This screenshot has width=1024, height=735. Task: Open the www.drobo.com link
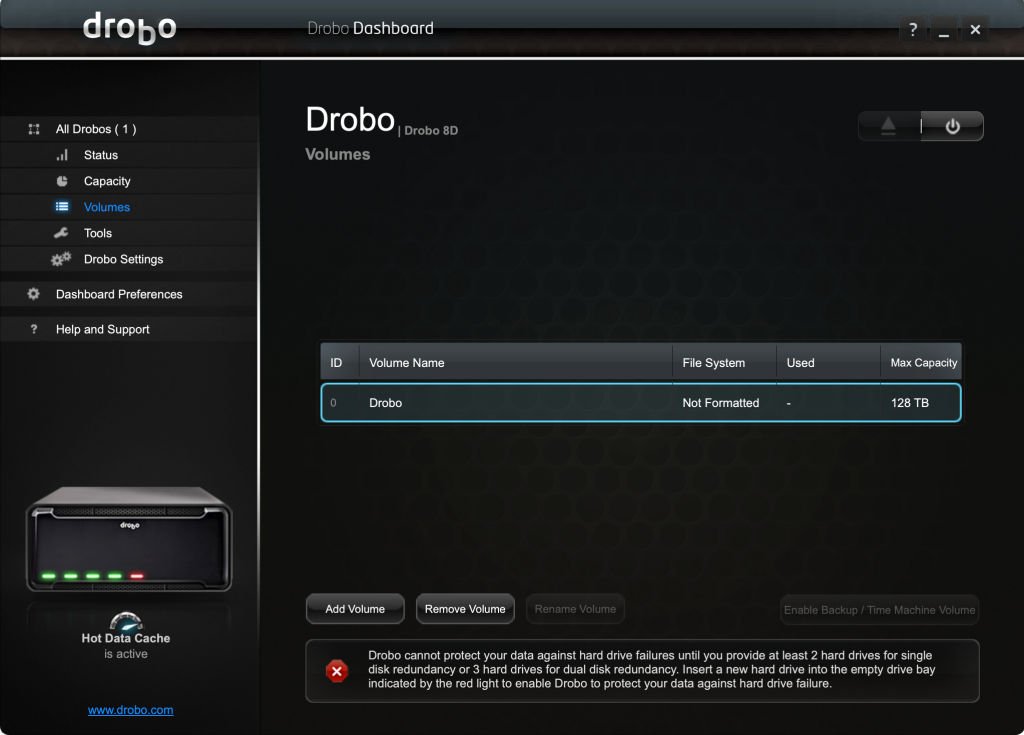point(131,710)
